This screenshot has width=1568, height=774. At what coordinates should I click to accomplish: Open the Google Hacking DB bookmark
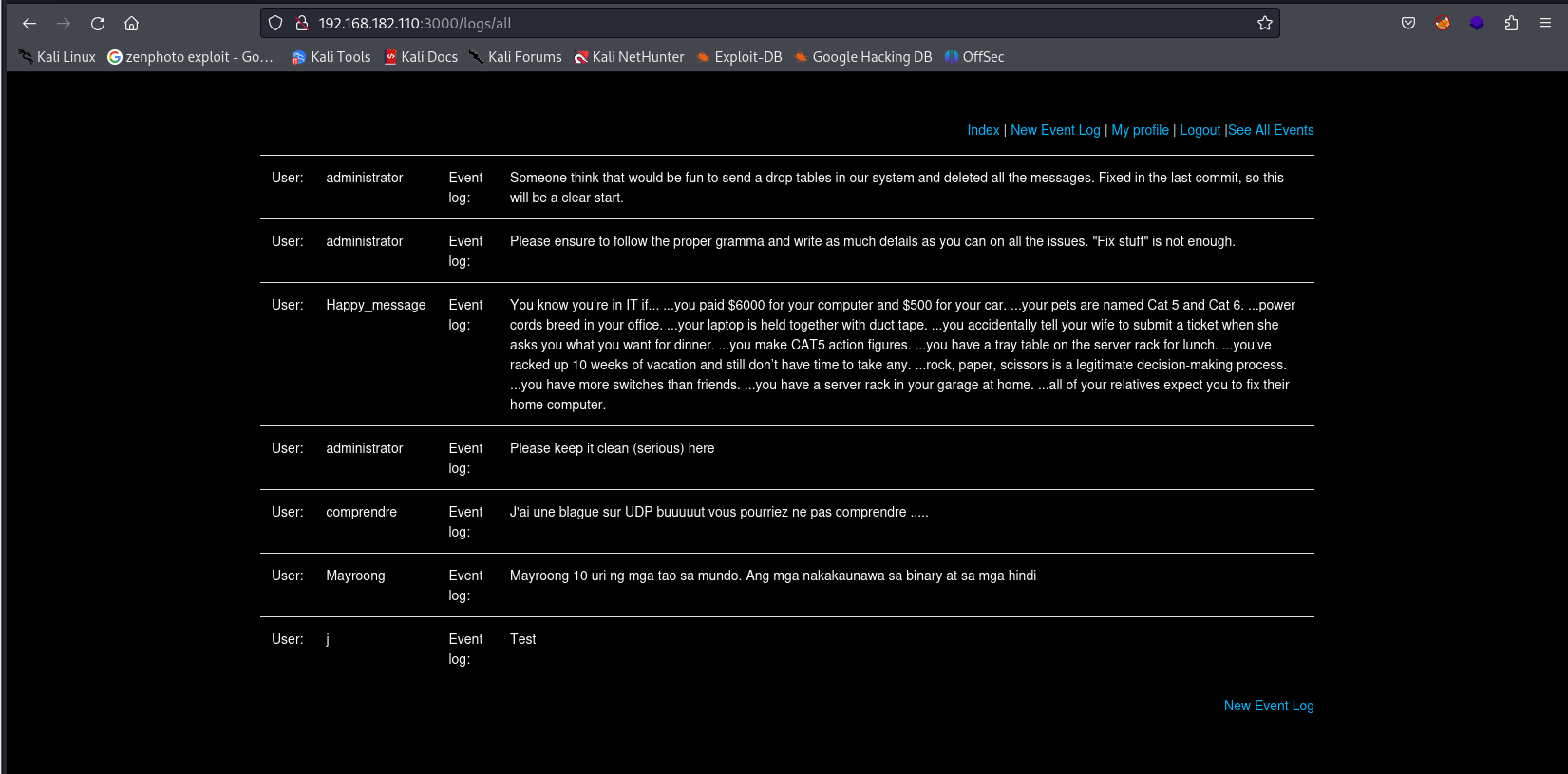coord(863,57)
